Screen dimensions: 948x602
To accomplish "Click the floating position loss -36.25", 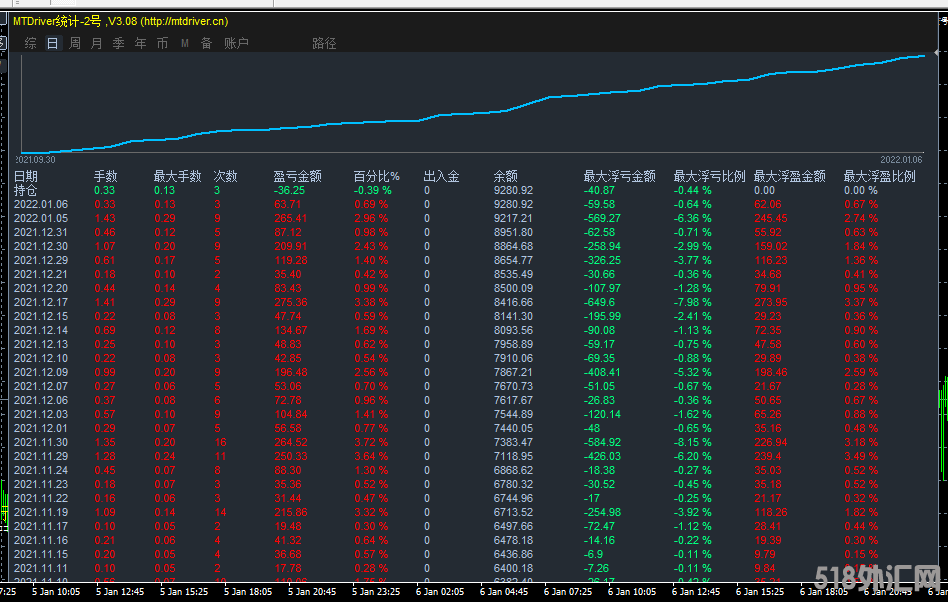I will (289, 190).
